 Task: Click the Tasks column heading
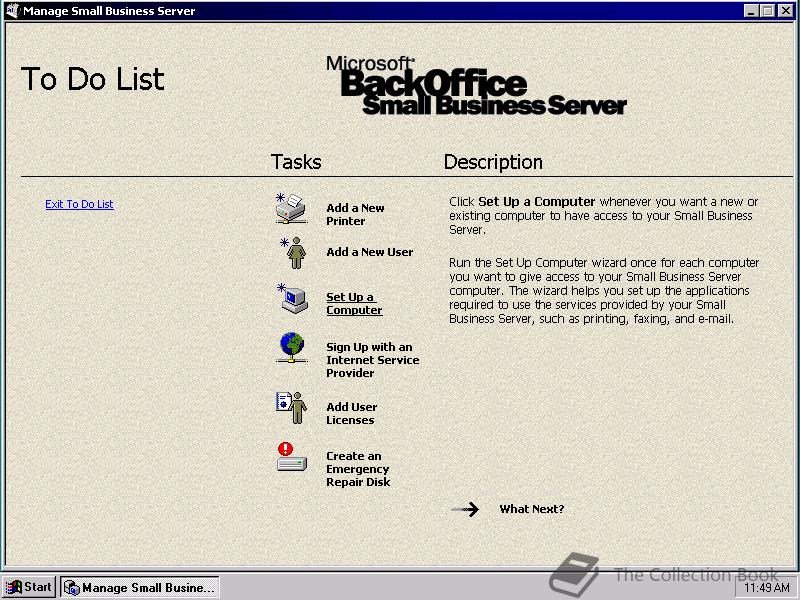coord(296,162)
